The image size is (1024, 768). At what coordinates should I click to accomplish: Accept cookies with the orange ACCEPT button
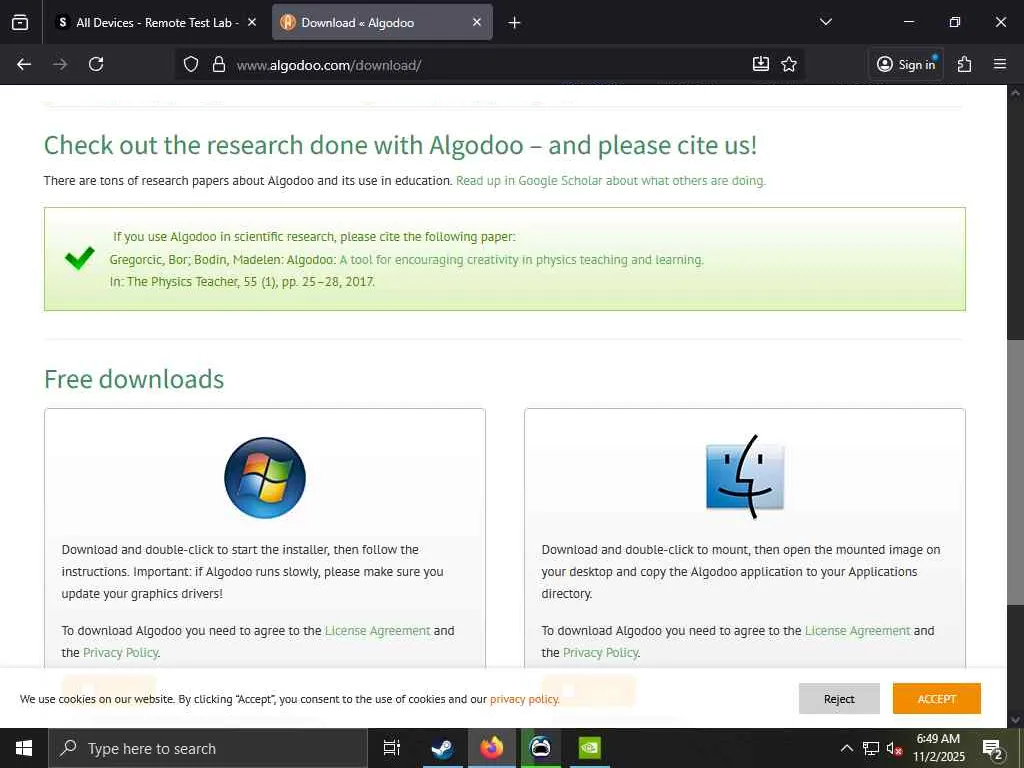click(x=936, y=699)
